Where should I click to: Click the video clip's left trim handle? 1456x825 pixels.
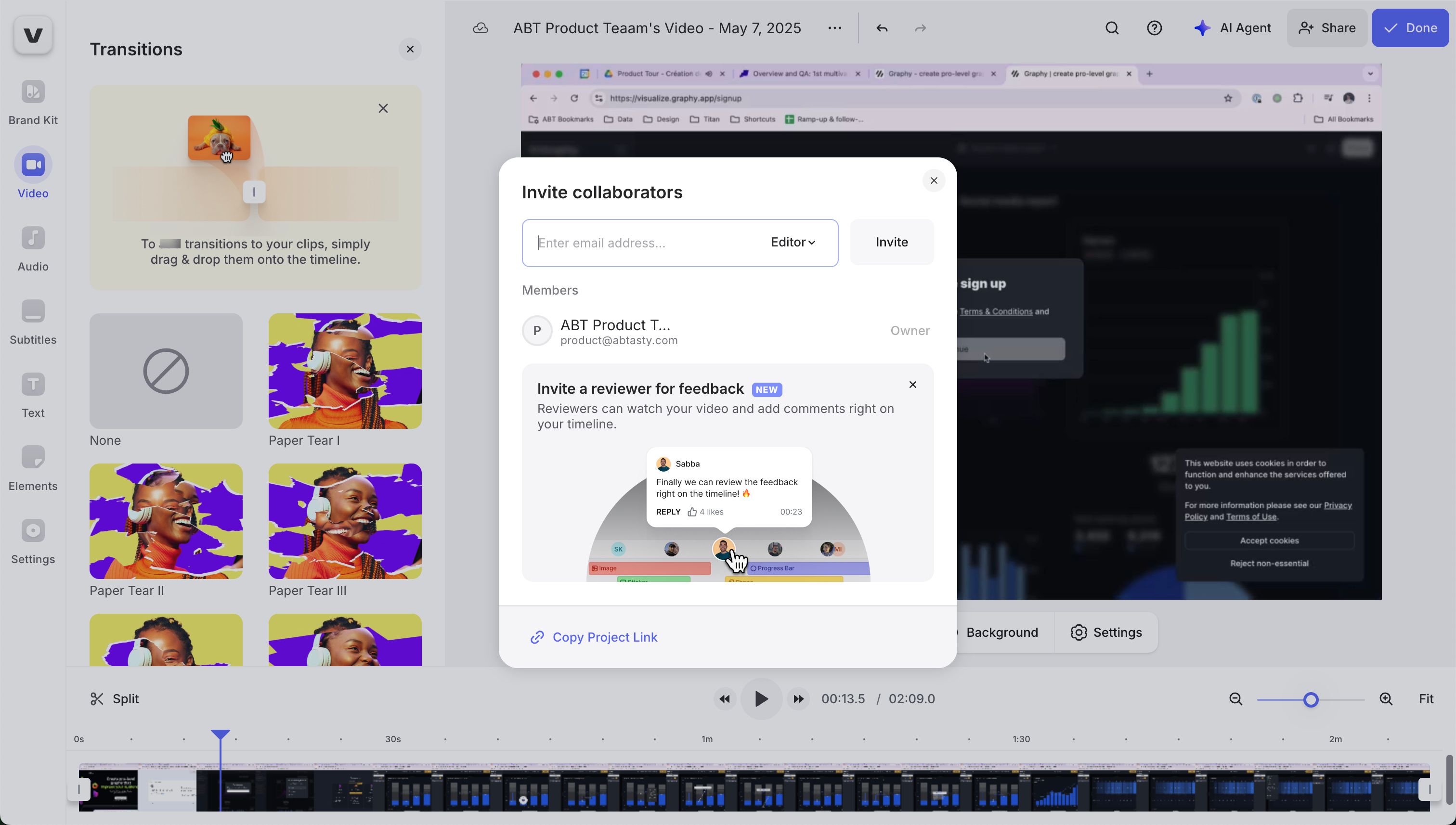[x=79, y=789]
